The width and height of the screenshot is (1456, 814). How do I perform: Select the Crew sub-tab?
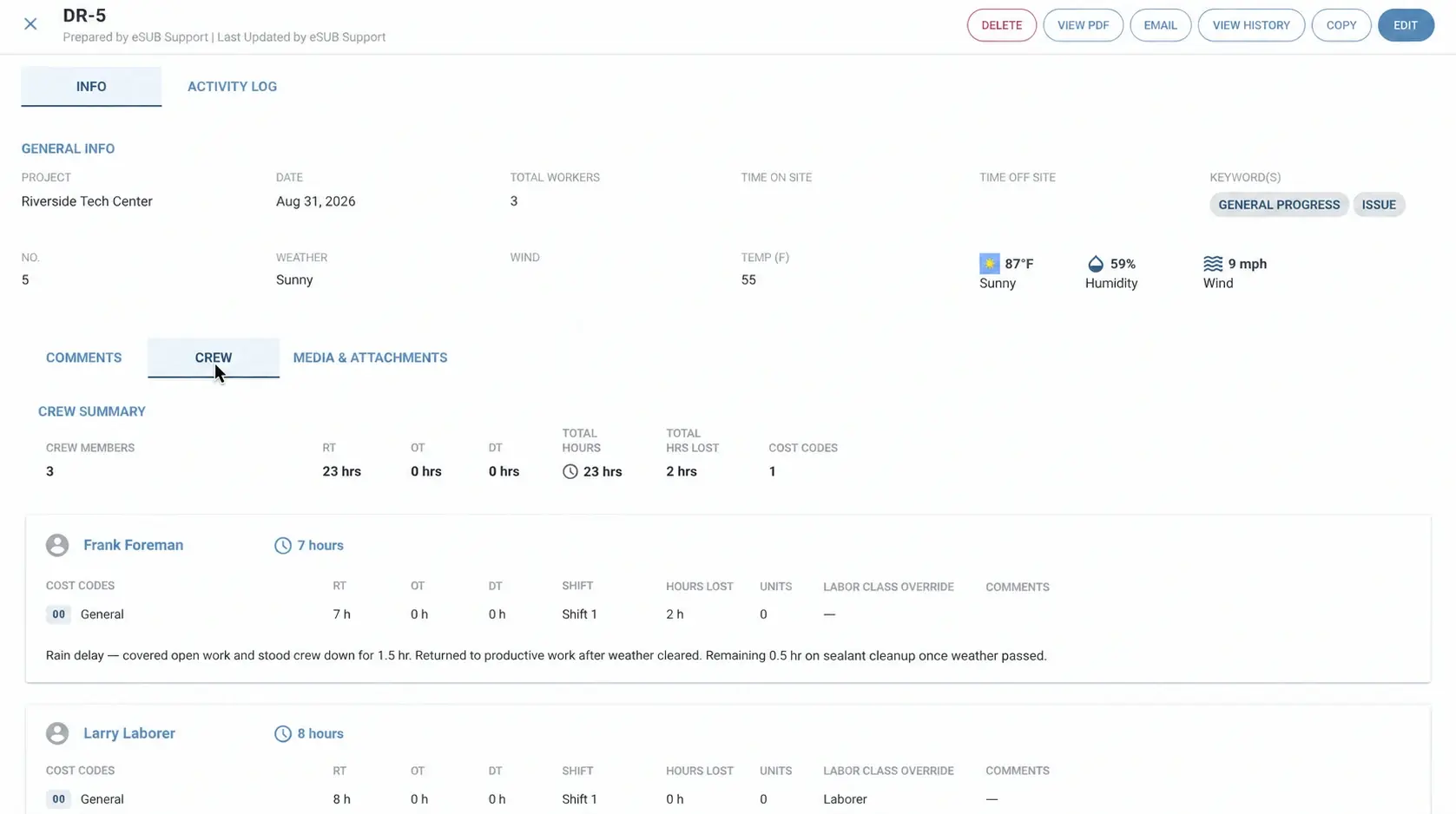point(214,358)
